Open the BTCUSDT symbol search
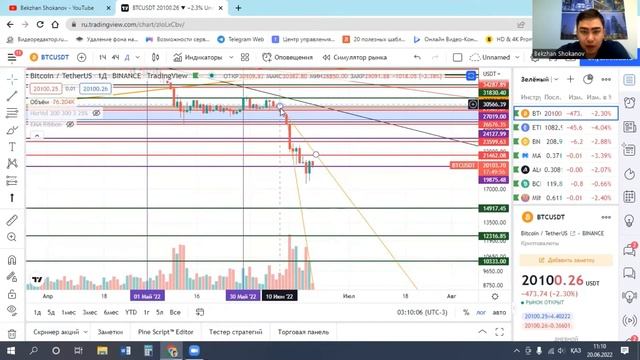640x360 pixels. [50, 58]
